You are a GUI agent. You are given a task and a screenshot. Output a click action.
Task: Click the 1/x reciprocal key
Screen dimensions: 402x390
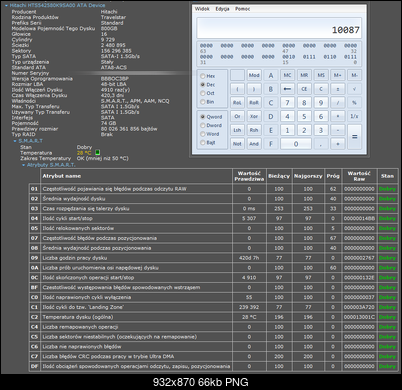pos(354,116)
